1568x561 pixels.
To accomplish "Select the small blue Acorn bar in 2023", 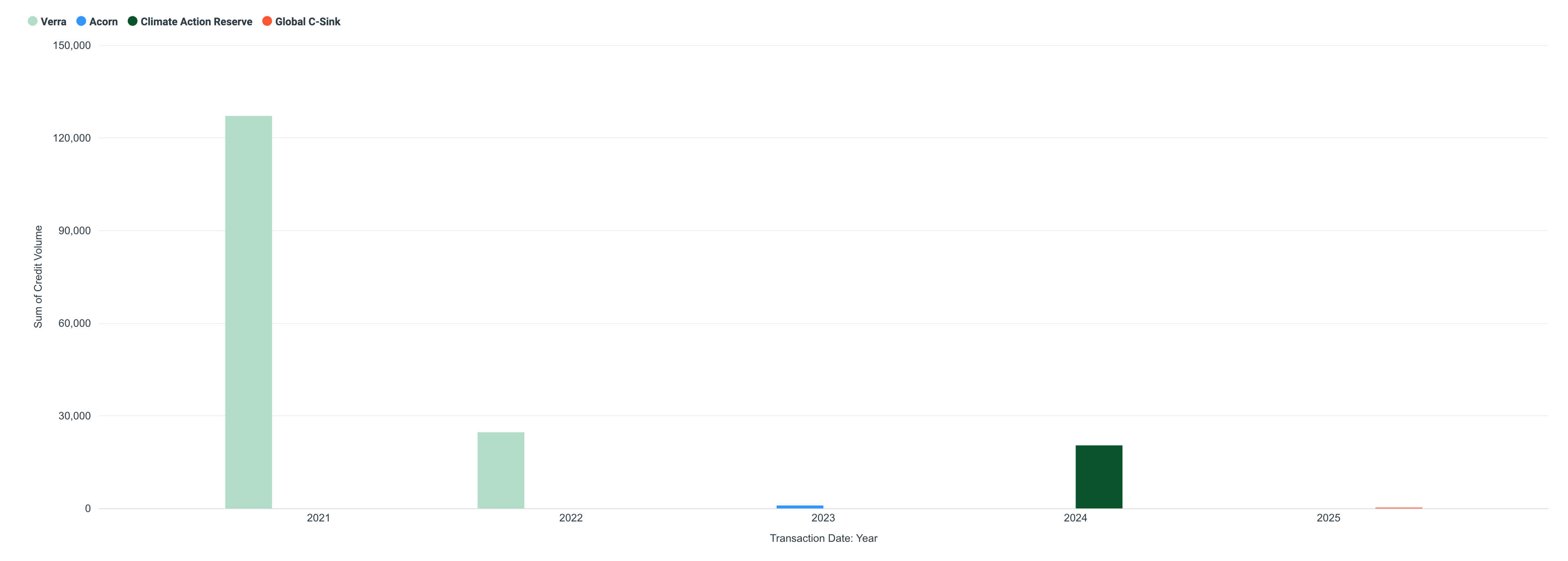I will click(x=799, y=507).
